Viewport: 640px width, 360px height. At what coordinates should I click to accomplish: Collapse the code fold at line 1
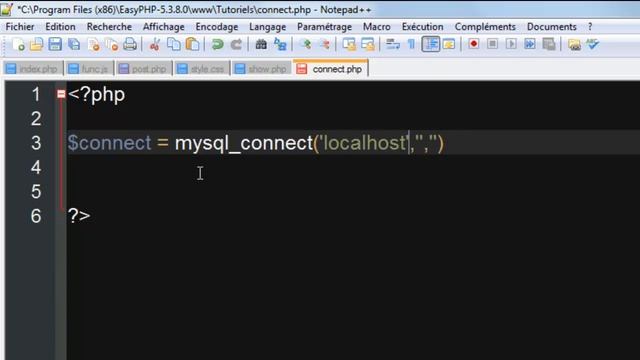coord(61,94)
